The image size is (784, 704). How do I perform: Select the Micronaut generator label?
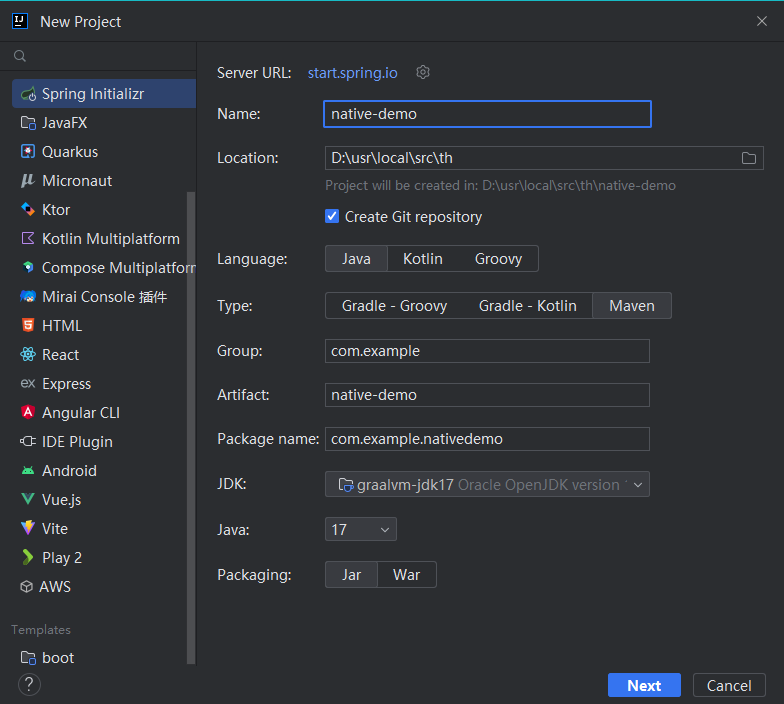[77, 181]
